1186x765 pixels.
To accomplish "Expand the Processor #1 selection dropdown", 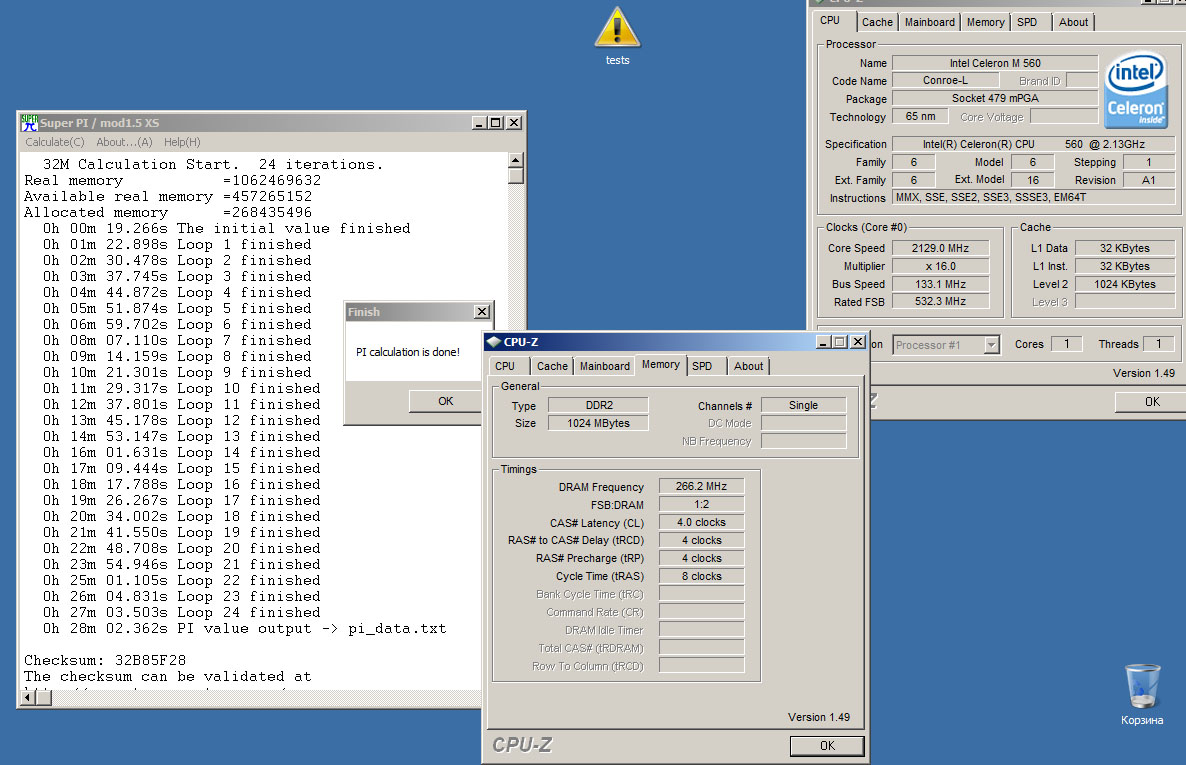I will click(991, 345).
